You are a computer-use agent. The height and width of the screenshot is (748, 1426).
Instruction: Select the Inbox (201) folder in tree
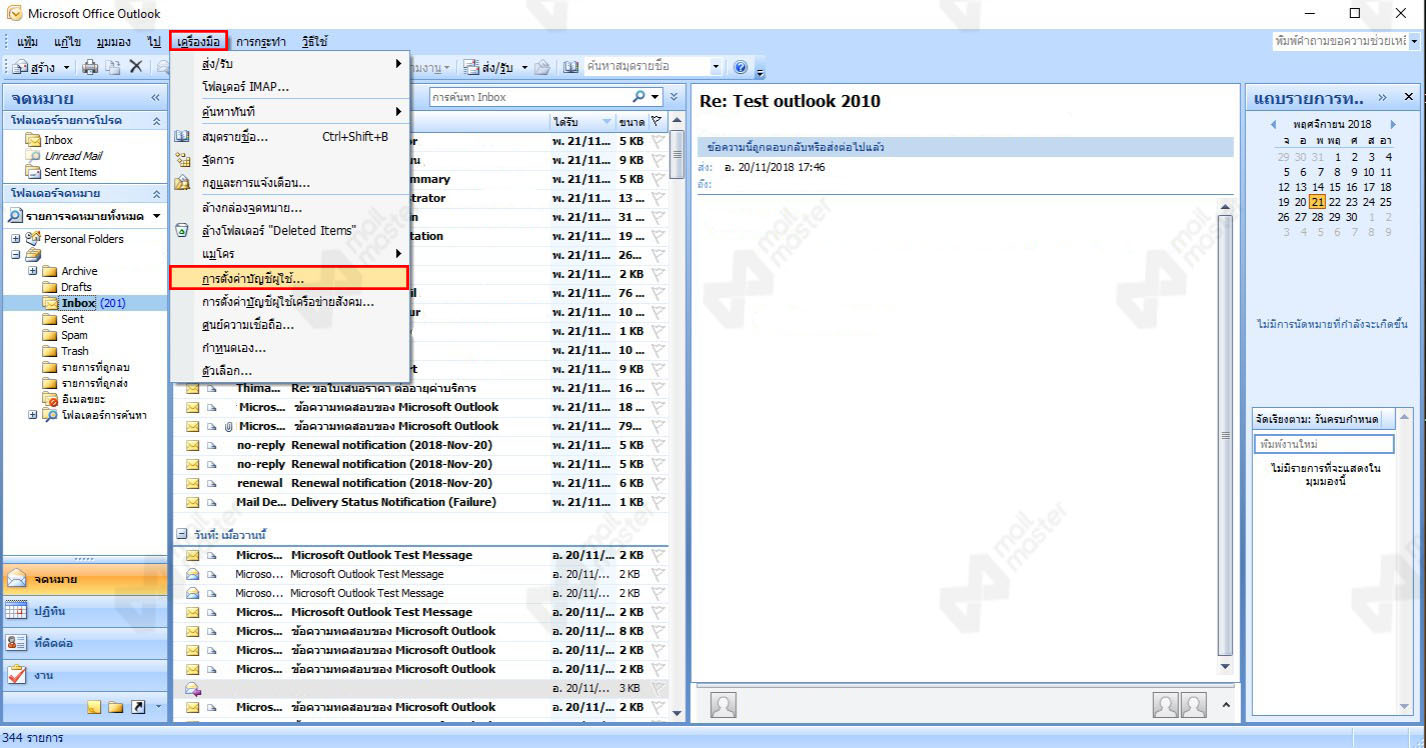point(92,303)
